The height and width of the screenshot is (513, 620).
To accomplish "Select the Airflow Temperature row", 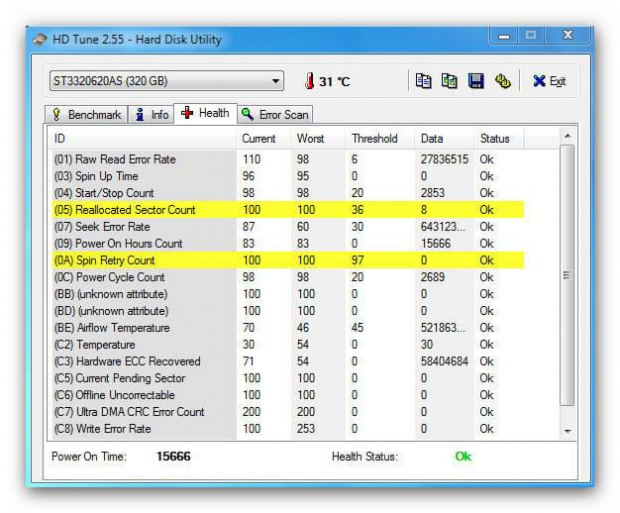I will [x=287, y=327].
